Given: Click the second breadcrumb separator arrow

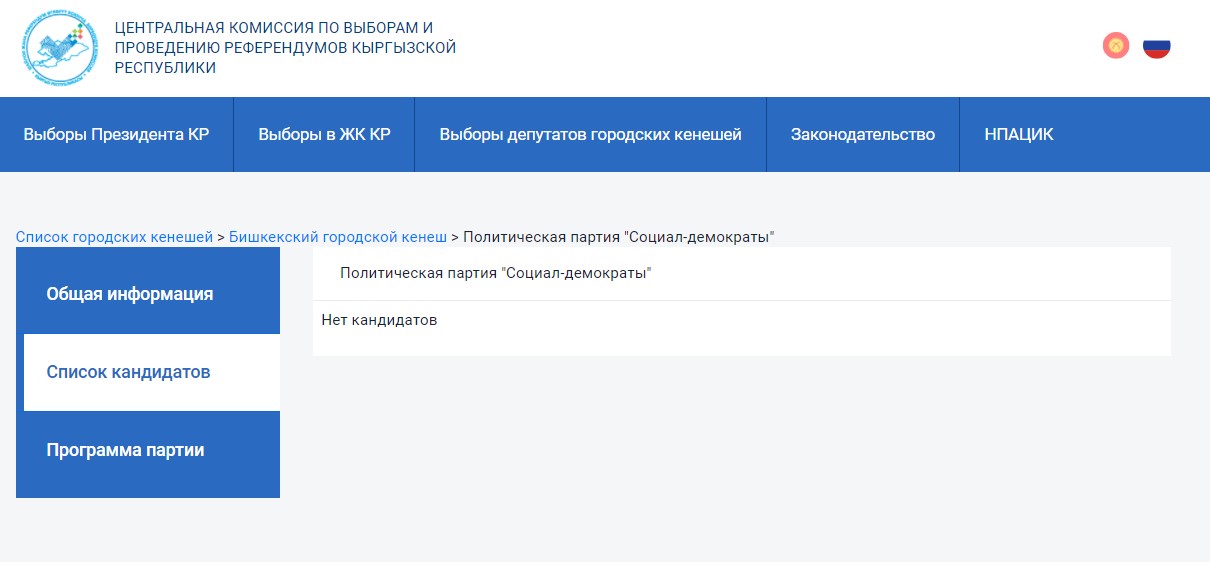Looking at the screenshot, I should (455, 237).
